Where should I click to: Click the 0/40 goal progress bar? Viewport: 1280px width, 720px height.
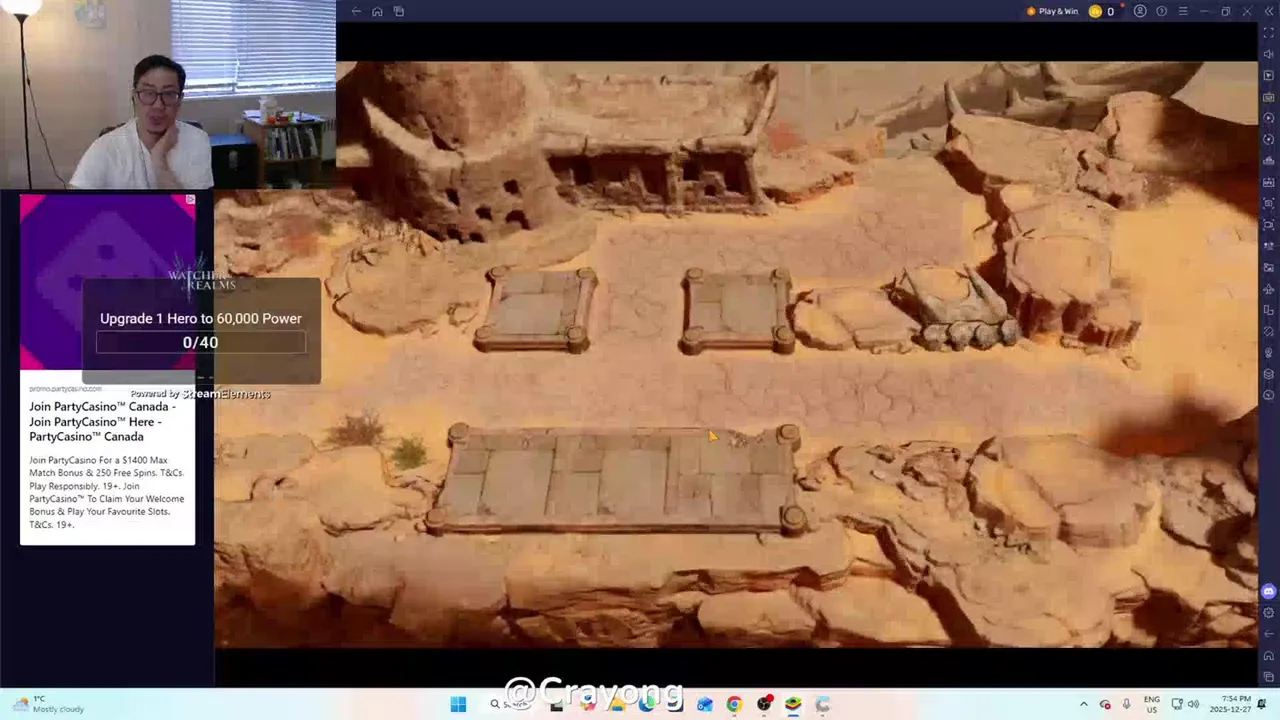pyautogui.click(x=200, y=342)
